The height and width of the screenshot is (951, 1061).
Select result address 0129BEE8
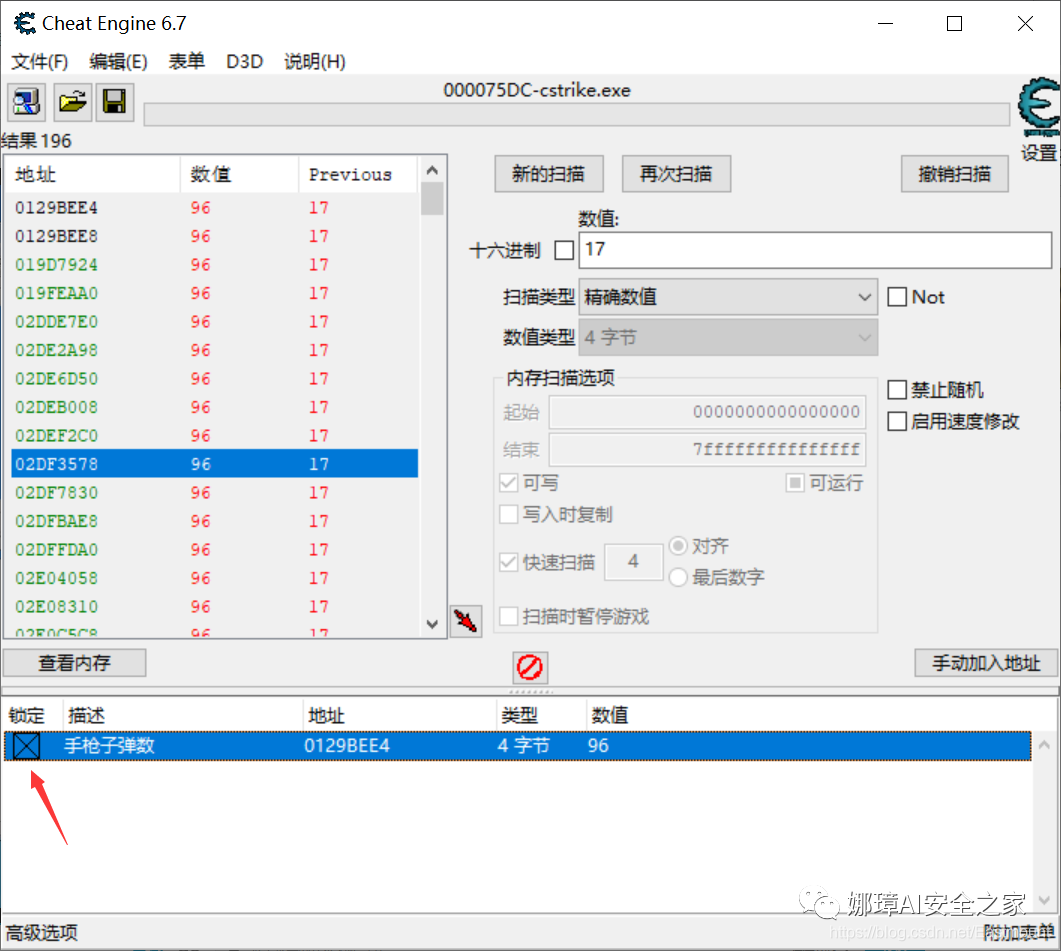point(56,236)
